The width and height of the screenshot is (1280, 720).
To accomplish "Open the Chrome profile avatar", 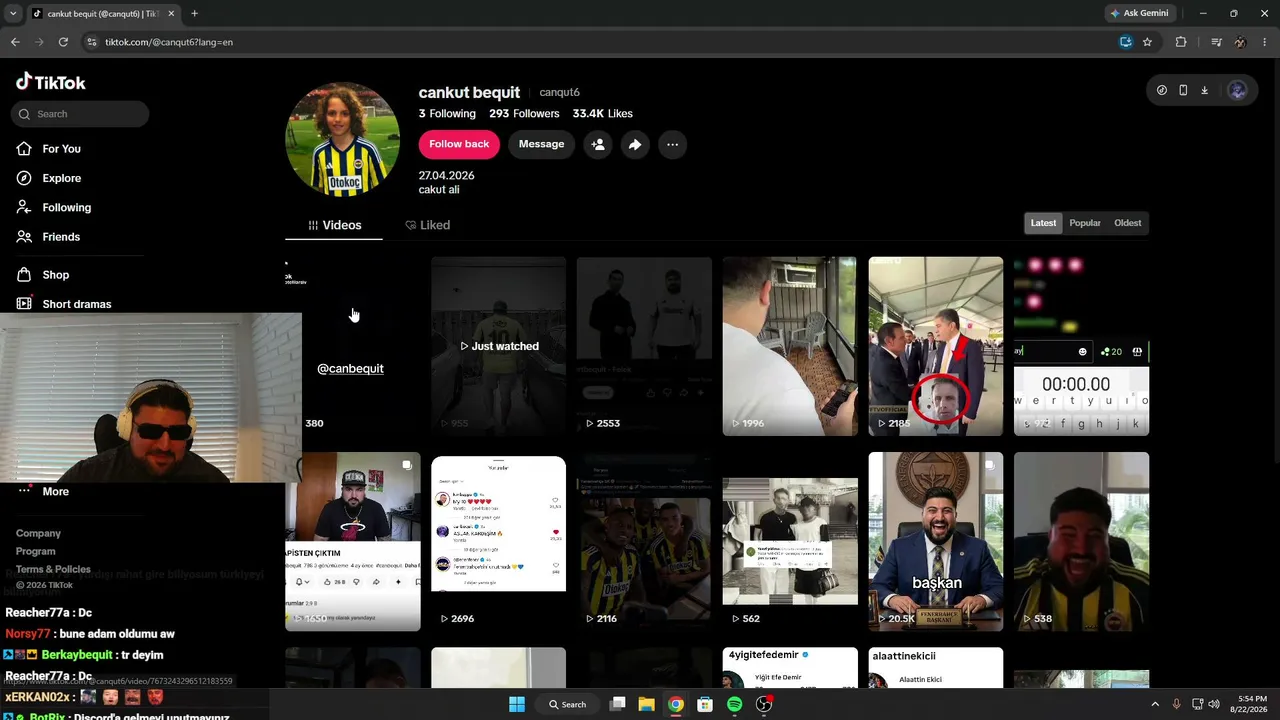I will coord(1240,42).
